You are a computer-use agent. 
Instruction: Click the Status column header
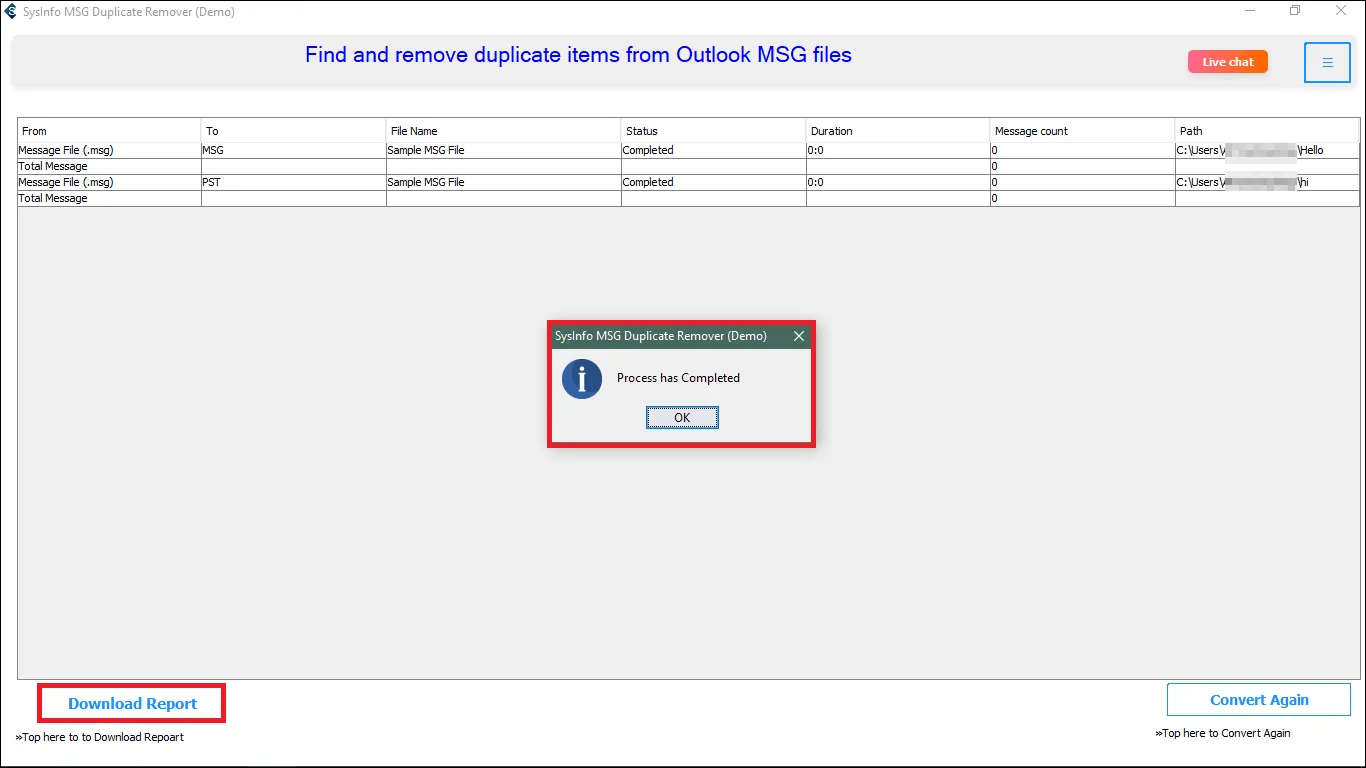(x=713, y=131)
